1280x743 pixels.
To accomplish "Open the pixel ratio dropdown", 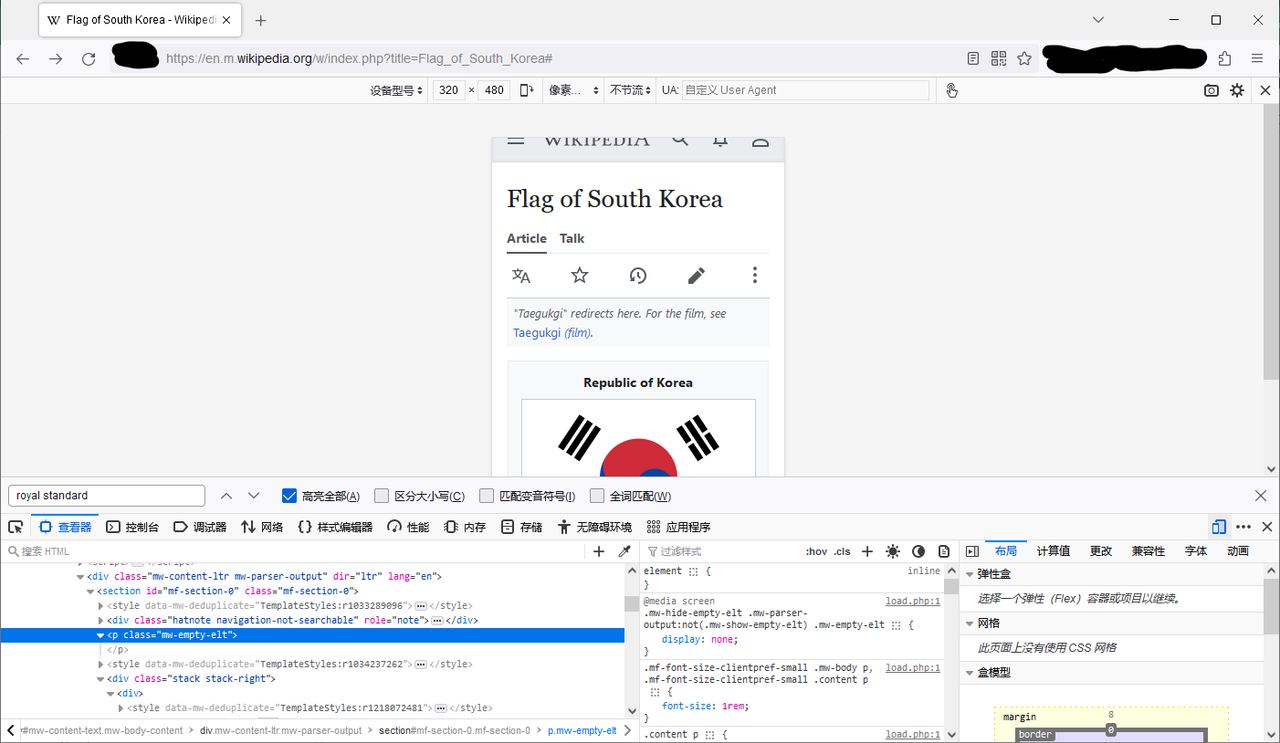I will point(573,90).
